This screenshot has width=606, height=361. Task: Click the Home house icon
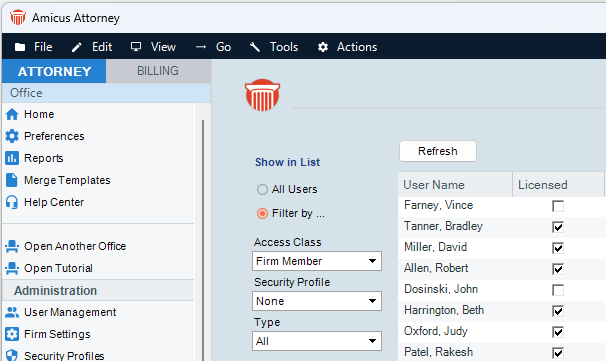click(x=12, y=114)
